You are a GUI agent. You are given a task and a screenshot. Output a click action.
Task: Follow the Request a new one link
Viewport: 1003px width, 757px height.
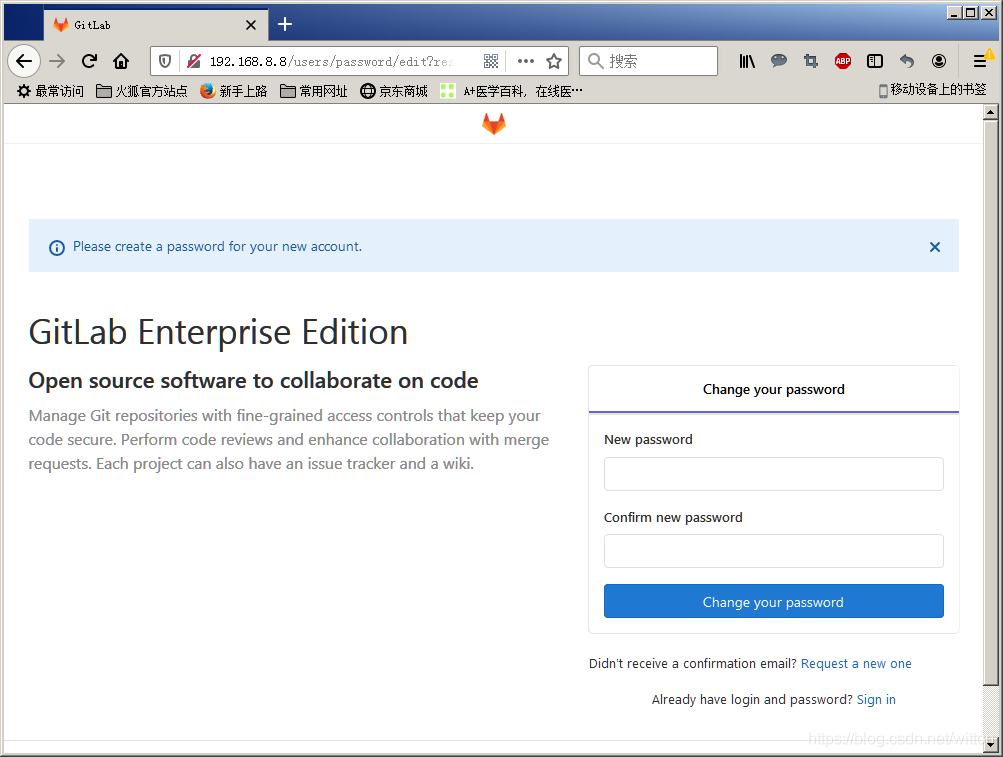click(856, 664)
